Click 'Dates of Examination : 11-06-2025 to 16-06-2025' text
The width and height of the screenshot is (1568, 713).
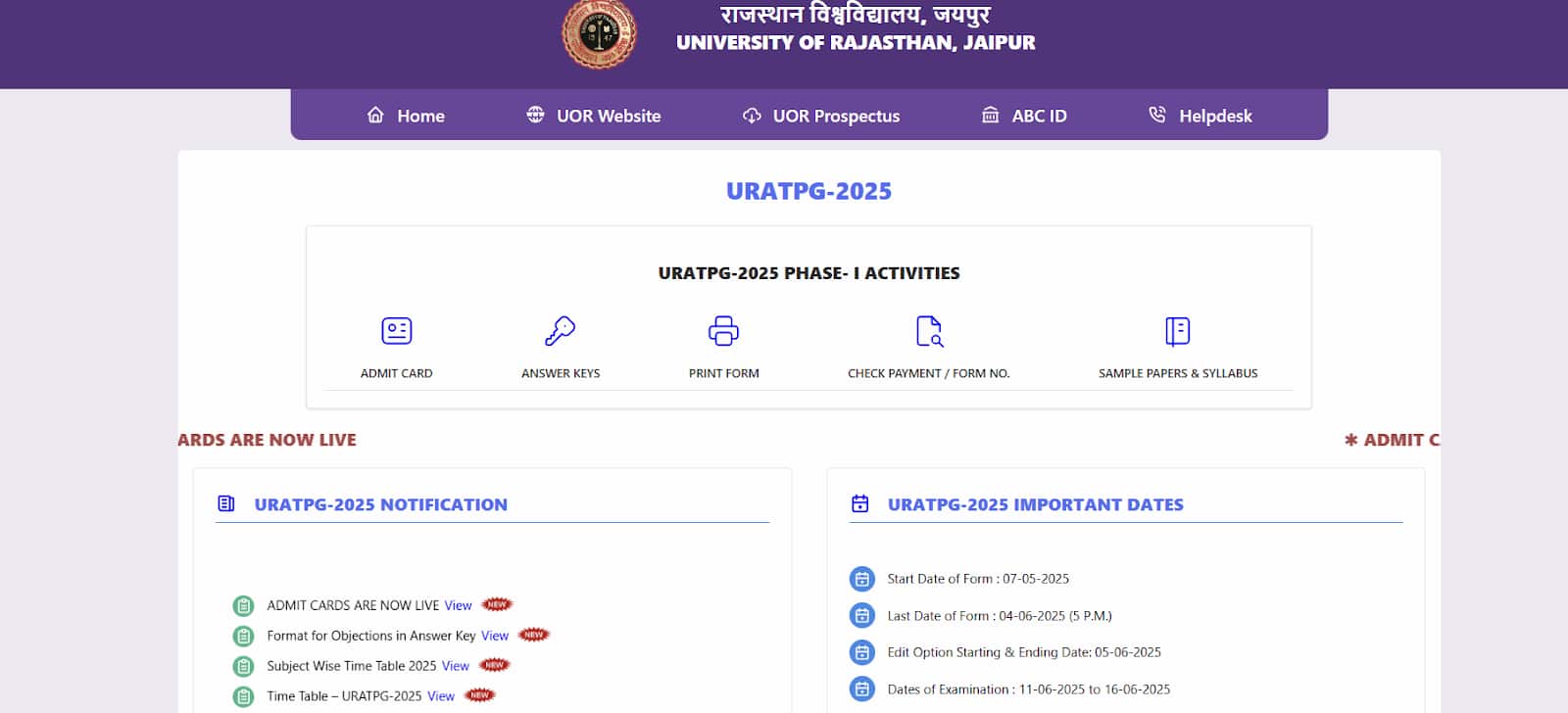pos(1029,689)
